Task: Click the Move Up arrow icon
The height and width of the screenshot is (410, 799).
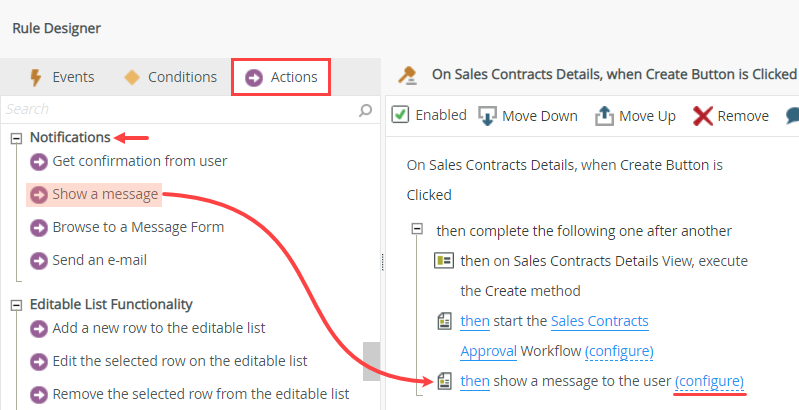Action: click(x=605, y=116)
